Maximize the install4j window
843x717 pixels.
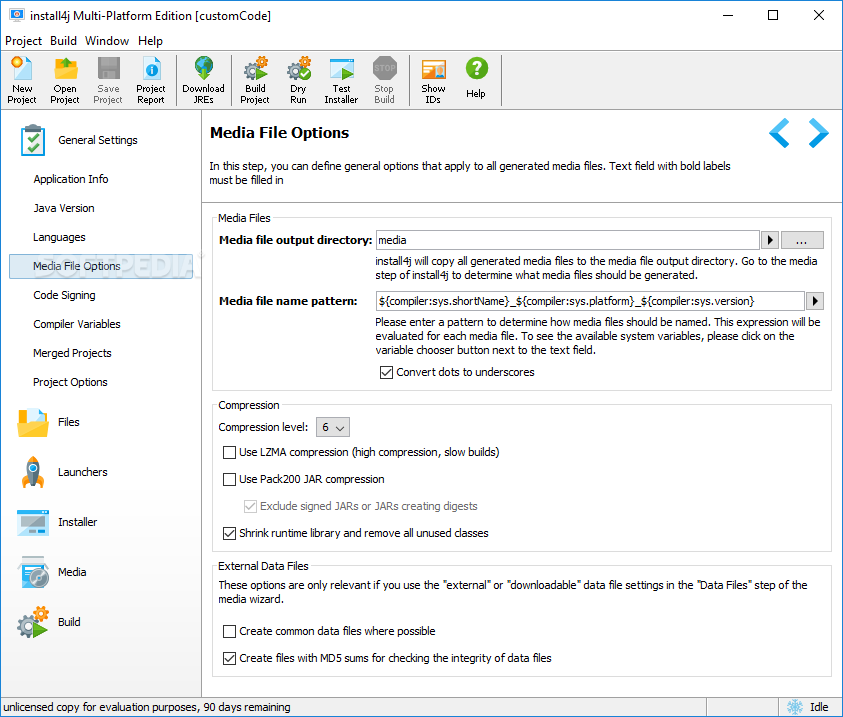point(773,15)
